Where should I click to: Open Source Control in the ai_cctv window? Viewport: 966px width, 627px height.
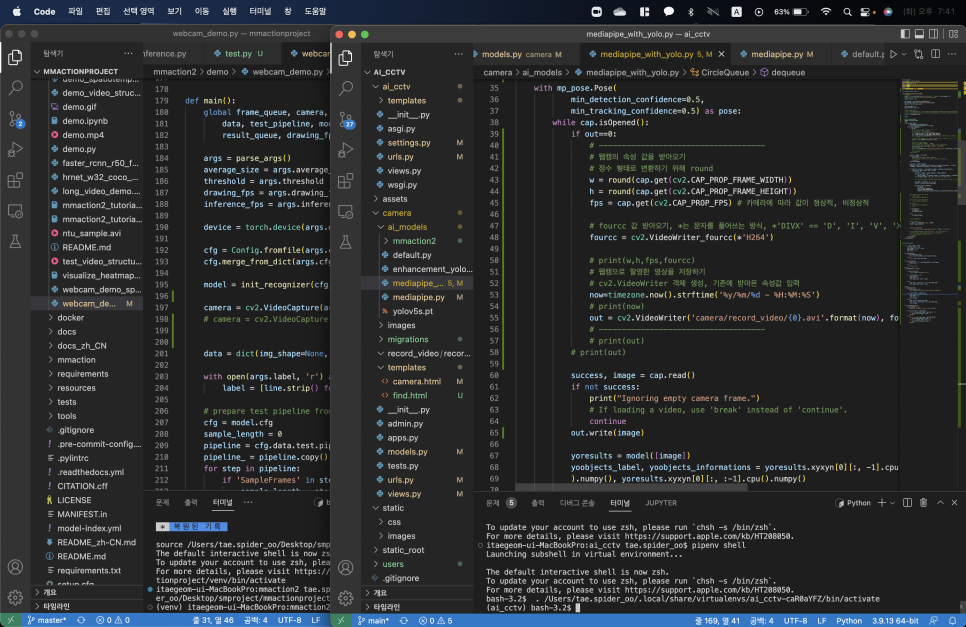point(343,119)
